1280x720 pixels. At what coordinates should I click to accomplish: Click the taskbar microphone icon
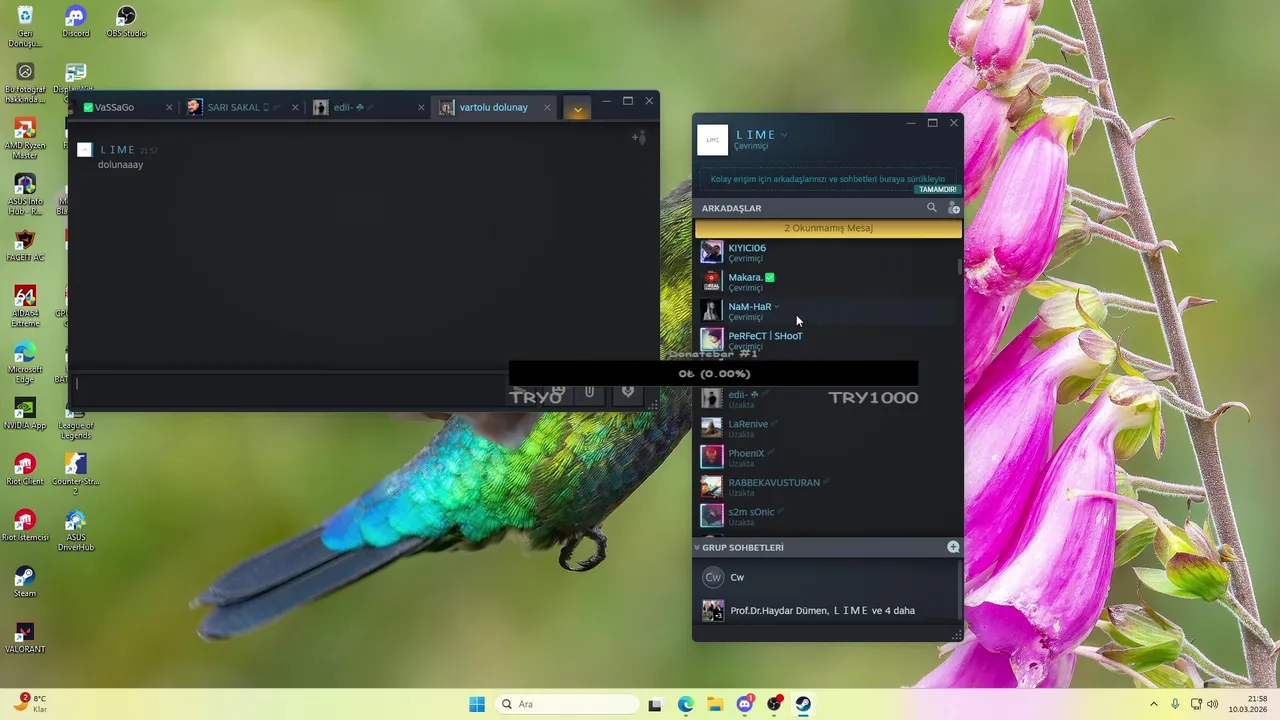1175,704
